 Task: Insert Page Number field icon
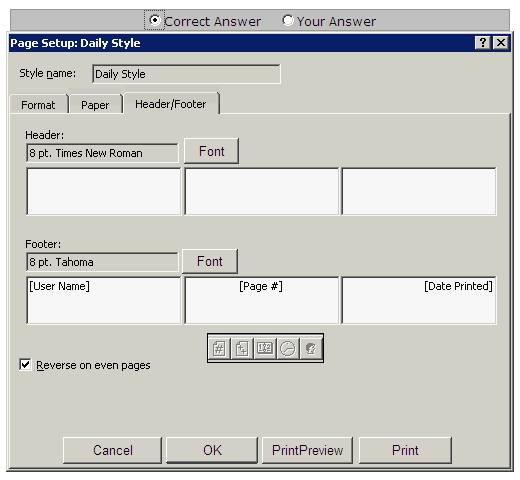219,349
